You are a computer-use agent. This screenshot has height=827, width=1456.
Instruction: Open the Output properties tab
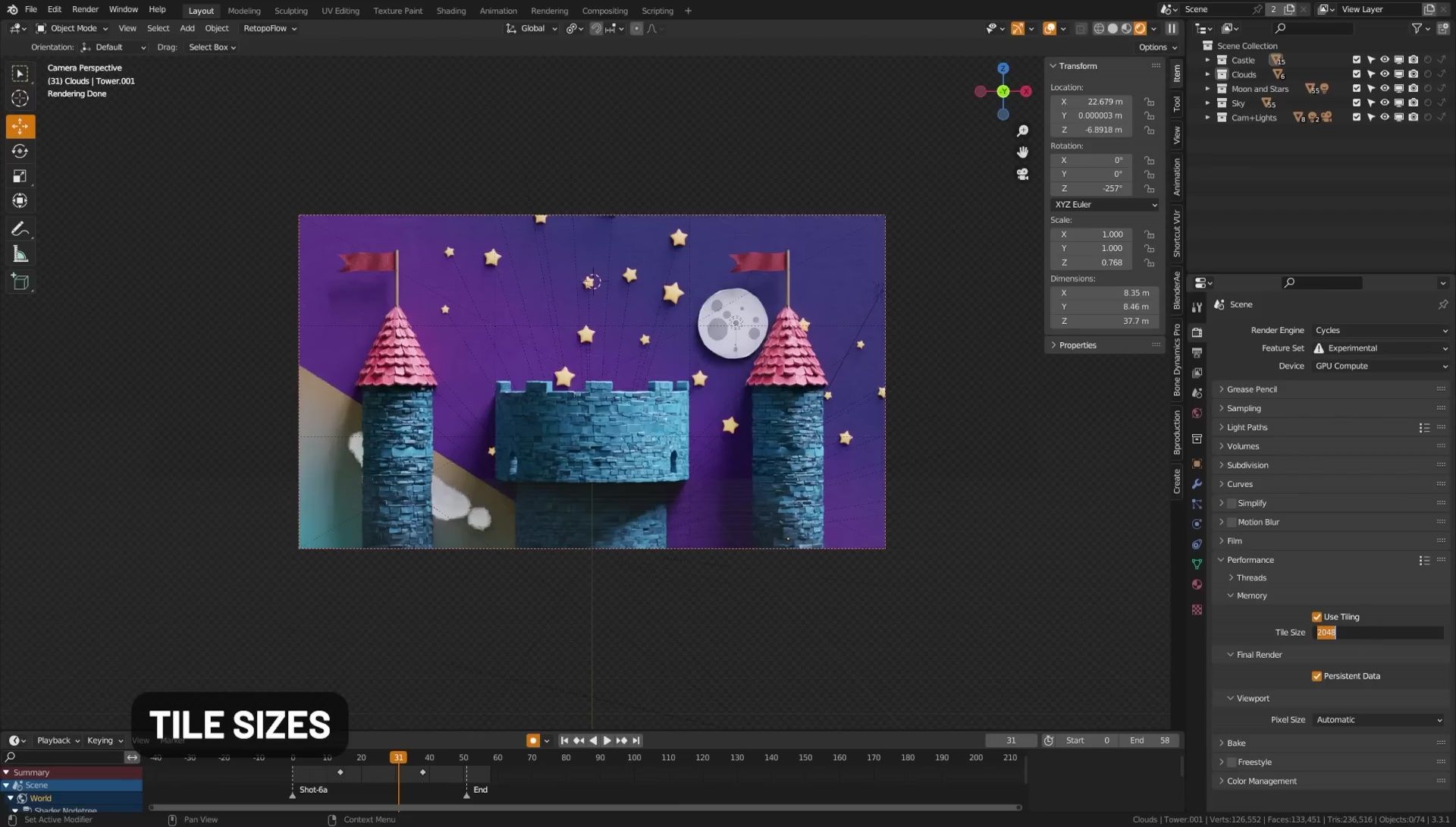[1197, 353]
